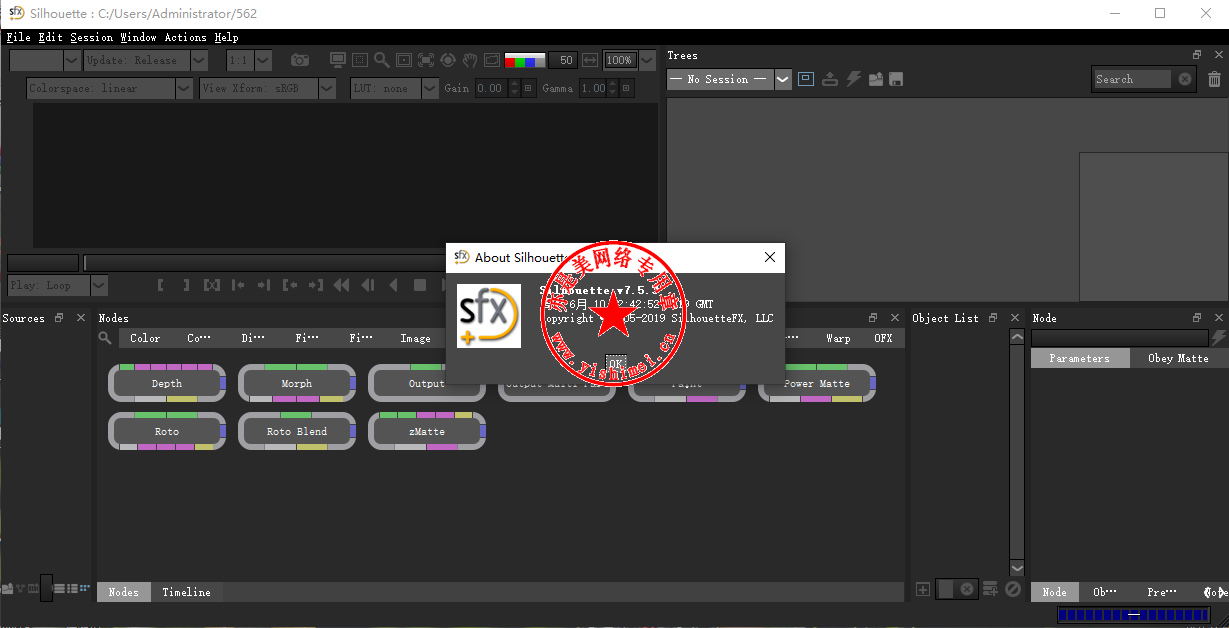Screen dimensions: 1229x628
Task: Open the Window menu
Action: tap(138, 37)
